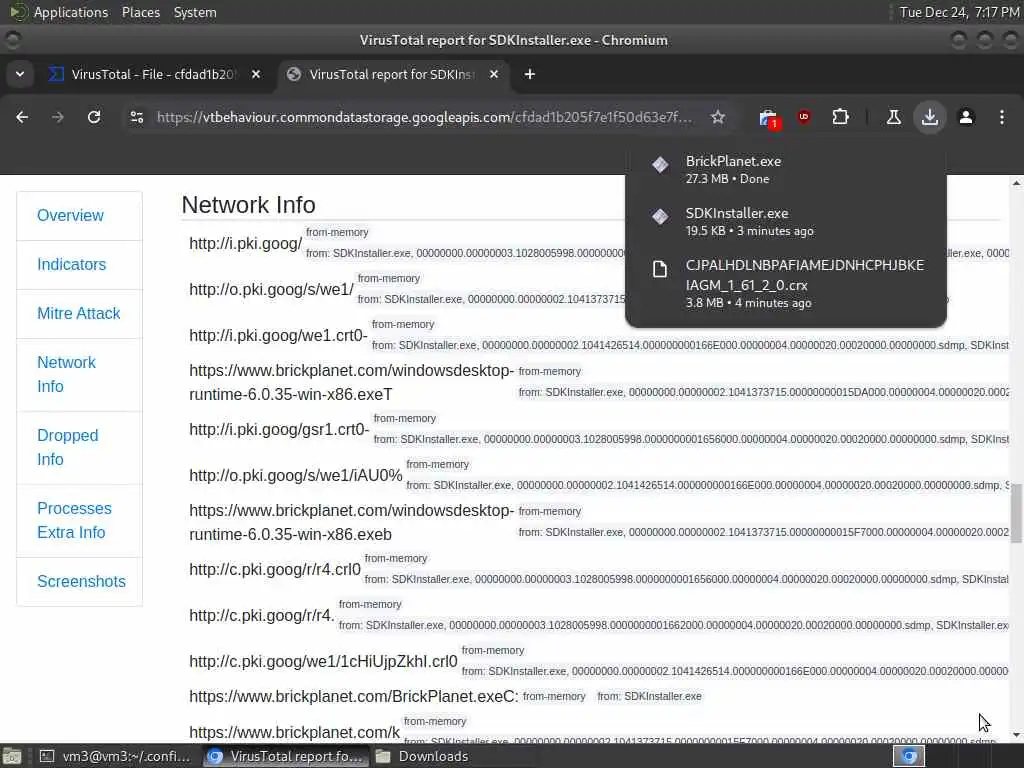Switch to the vm3@vm3 terminal taskbar item

click(116, 756)
